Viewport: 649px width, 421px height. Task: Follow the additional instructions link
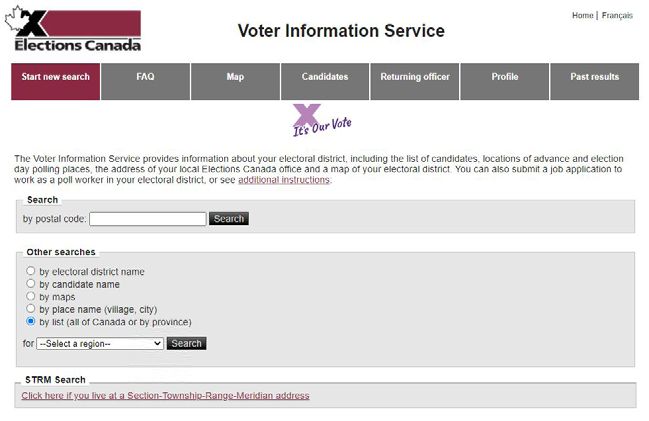pyautogui.click(x=284, y=180)
